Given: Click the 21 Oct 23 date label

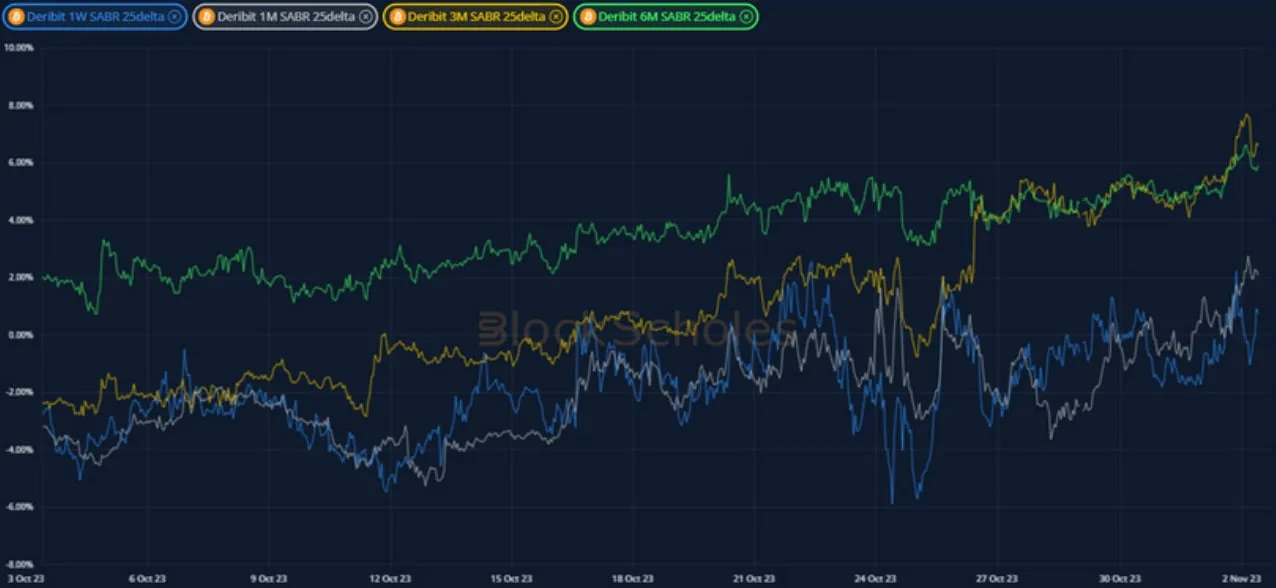Looking at the screenshot, I should point(754,579).
